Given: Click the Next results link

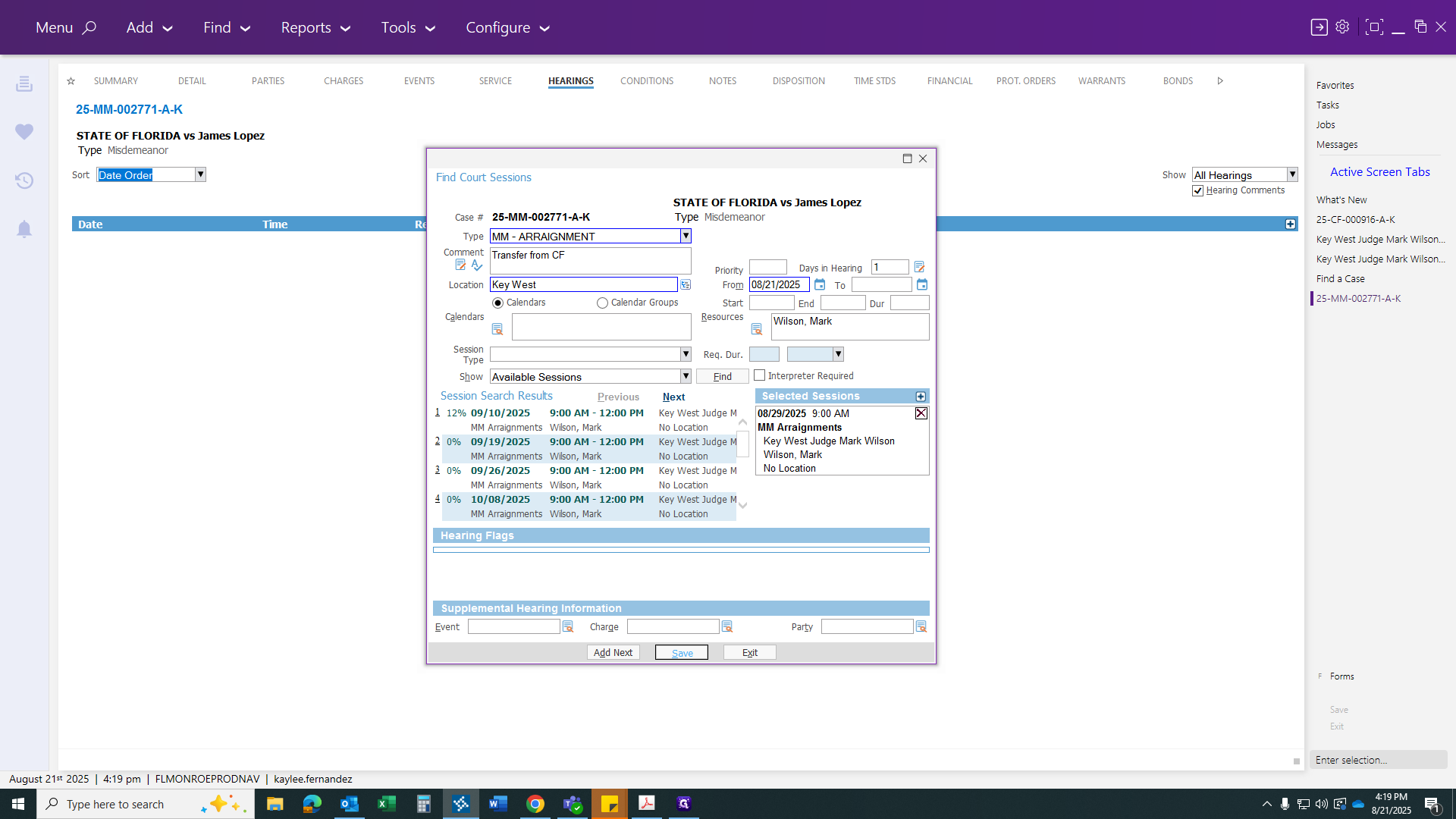Looking at the screenshot, I should tap(673, 397).
